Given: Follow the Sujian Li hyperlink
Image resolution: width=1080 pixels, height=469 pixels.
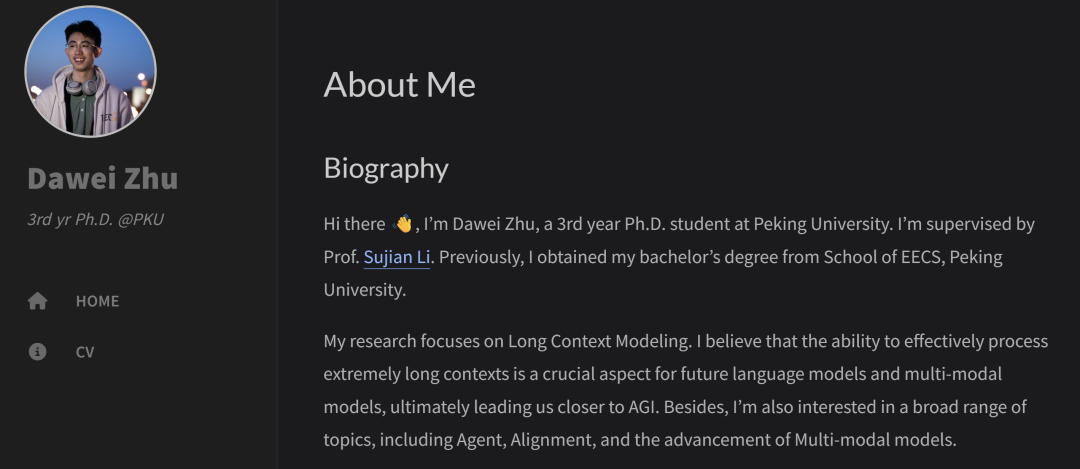Looking at the screenshot, I should pyautogui.click(x=396, y=257).
